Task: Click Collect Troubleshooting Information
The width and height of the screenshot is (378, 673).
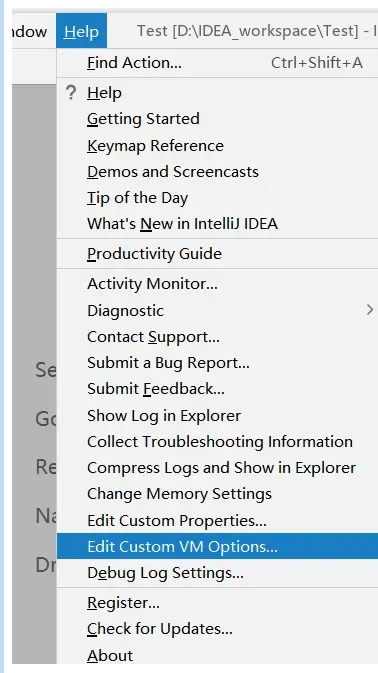Action: (x=218, y=442)
